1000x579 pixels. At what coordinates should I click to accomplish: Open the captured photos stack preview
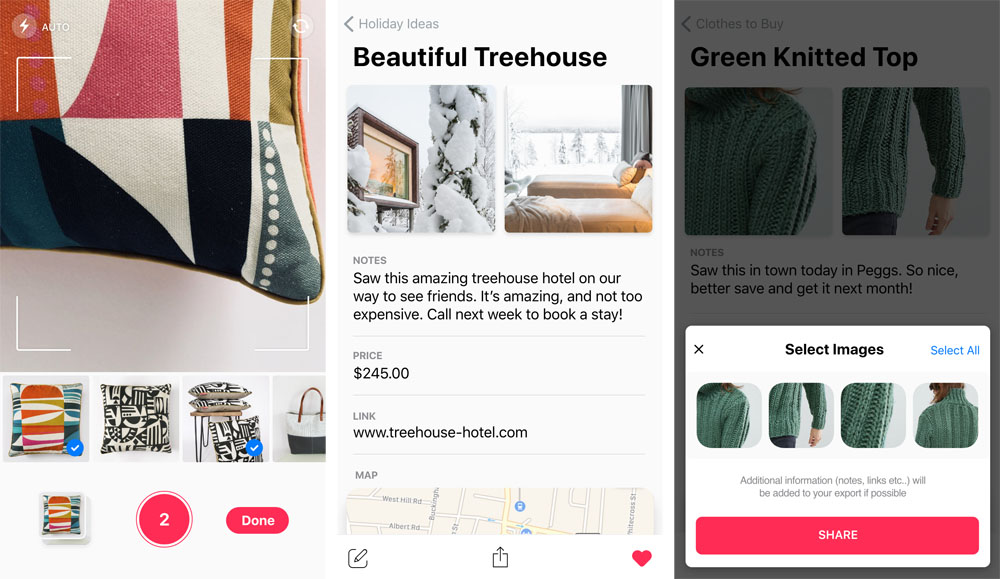62,517
